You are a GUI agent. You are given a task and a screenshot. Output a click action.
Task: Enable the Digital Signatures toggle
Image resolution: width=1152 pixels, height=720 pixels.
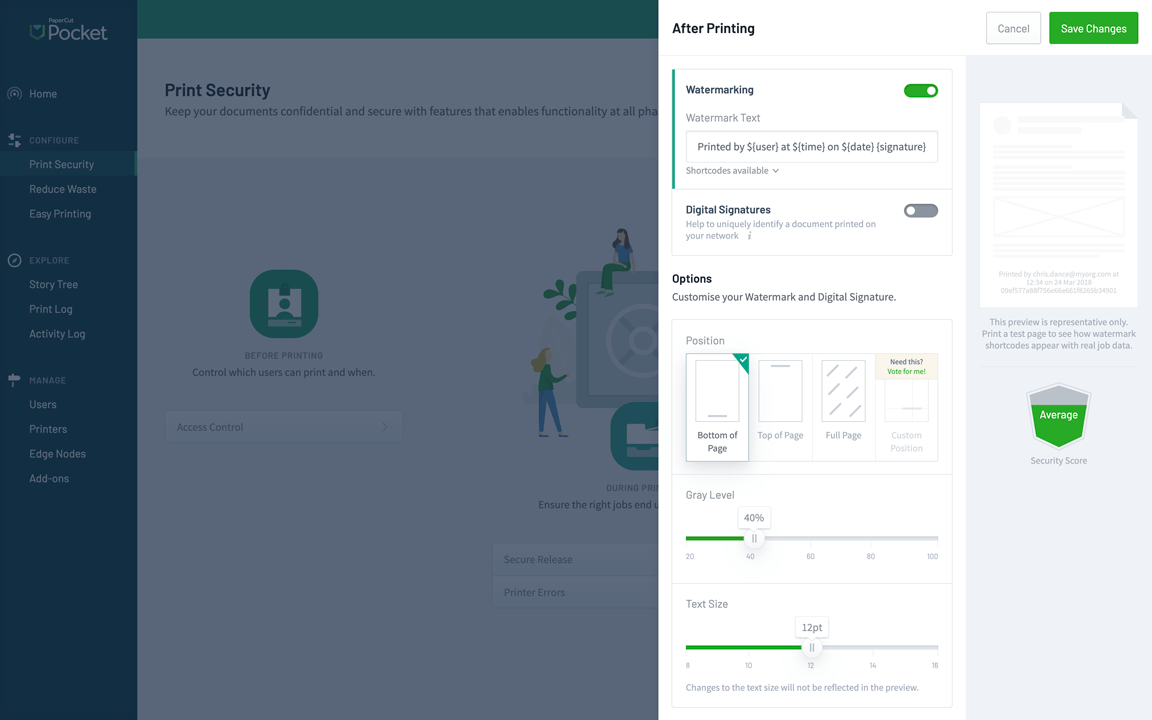[920, 211]
